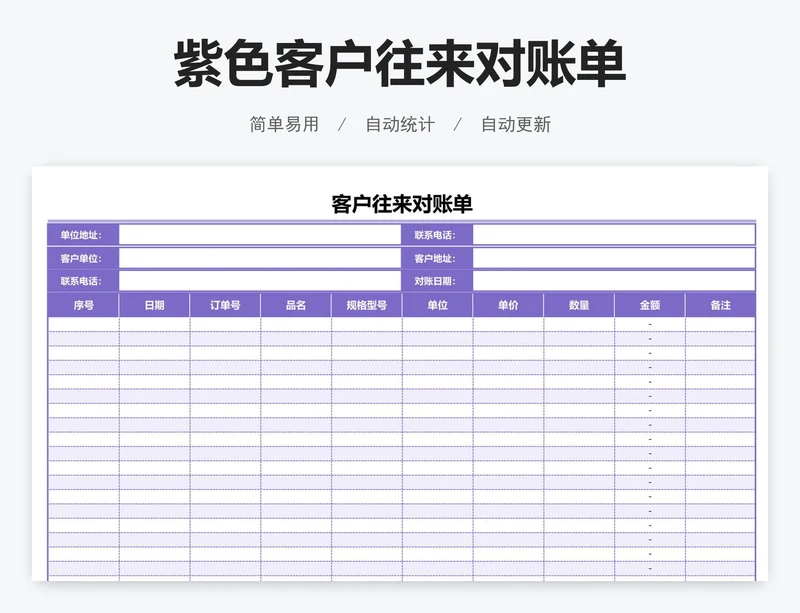Image resolution: width=800 pixels, height=613 pixels.
Task: Click the 客户往来对账单 sheet title
Action: pyautogui.click(x=401, y=204)
